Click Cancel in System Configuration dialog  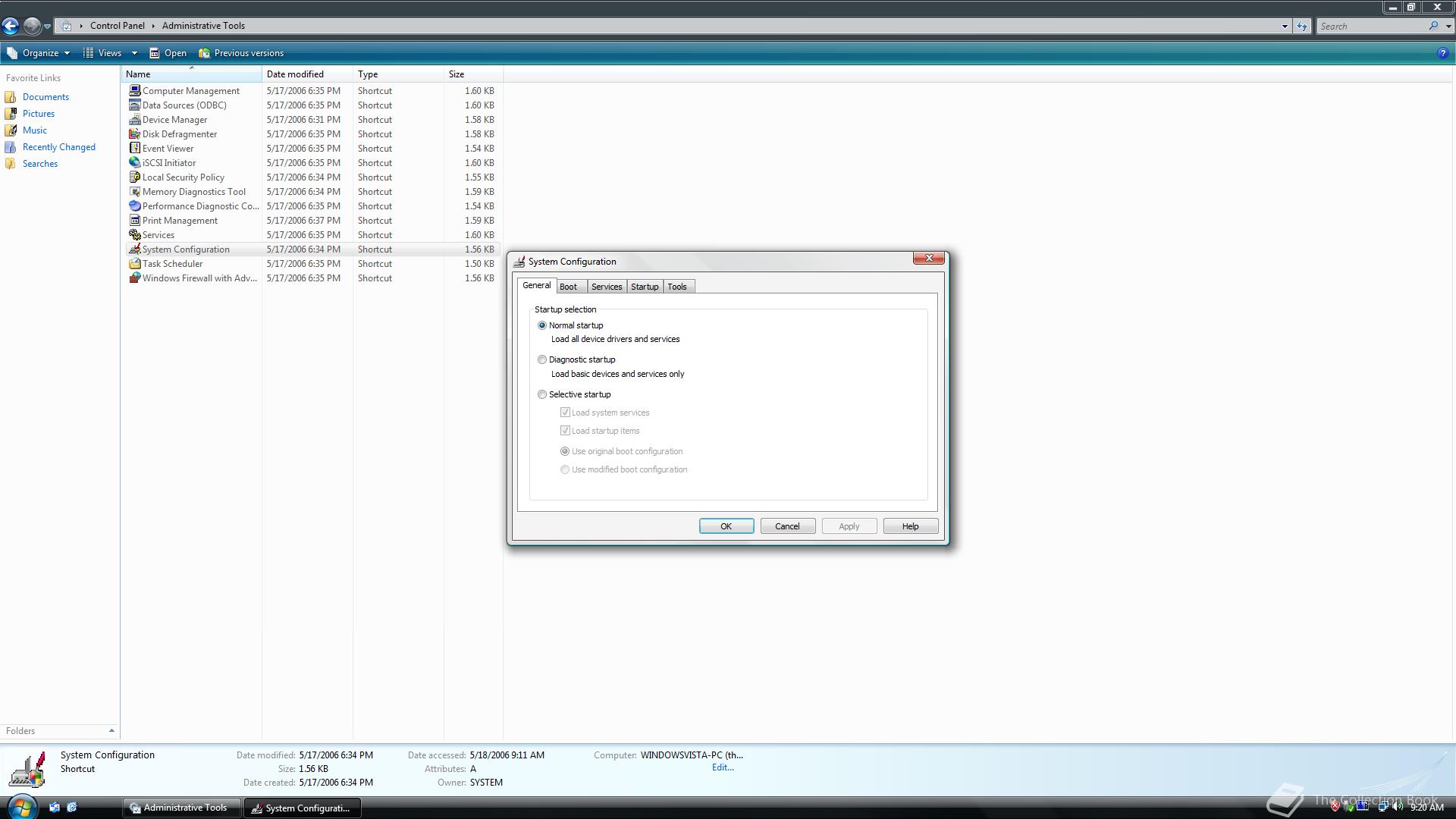[788, 526]
